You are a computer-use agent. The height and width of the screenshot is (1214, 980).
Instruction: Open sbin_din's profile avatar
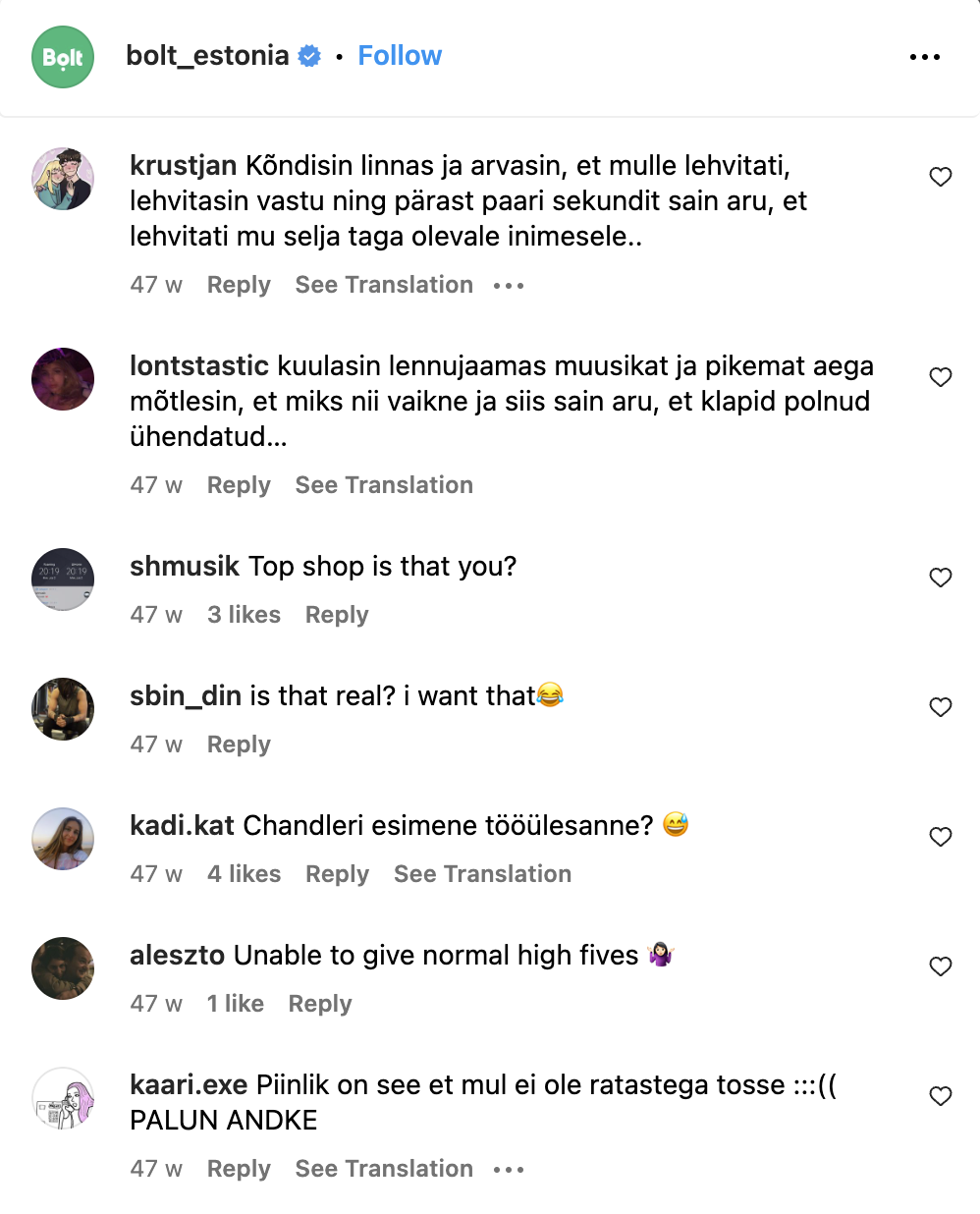click(x=63, y=709)
